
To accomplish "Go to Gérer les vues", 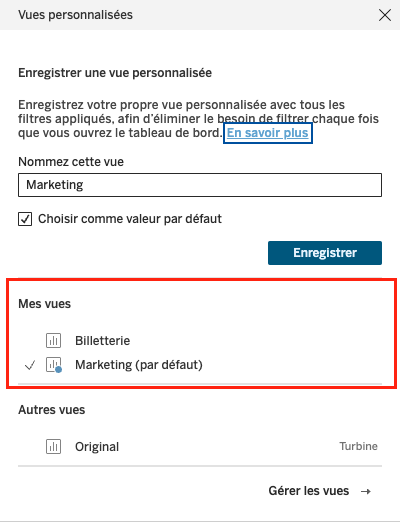I will pyautogui.click(x=309, y=491).
